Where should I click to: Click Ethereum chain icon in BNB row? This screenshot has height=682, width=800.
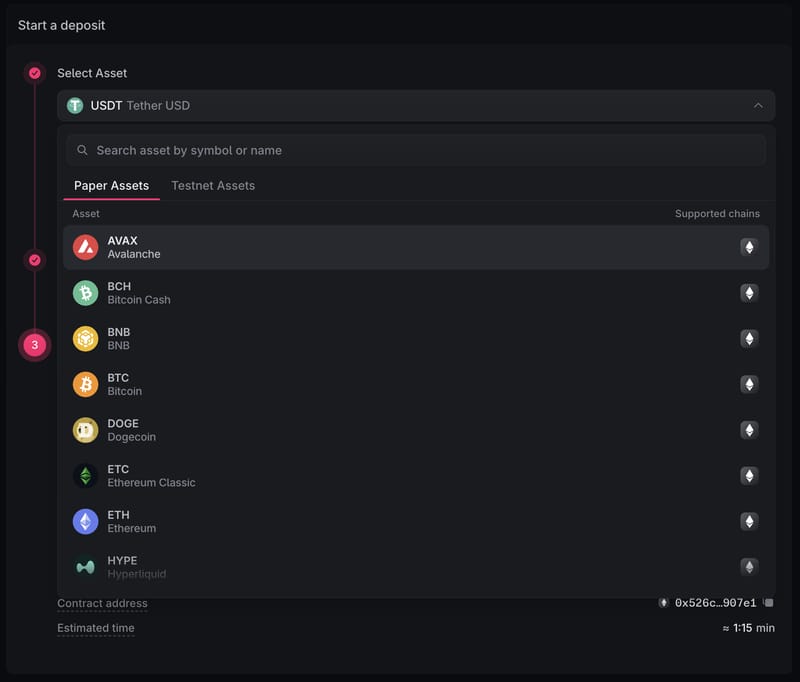click(x=749, y=339)
